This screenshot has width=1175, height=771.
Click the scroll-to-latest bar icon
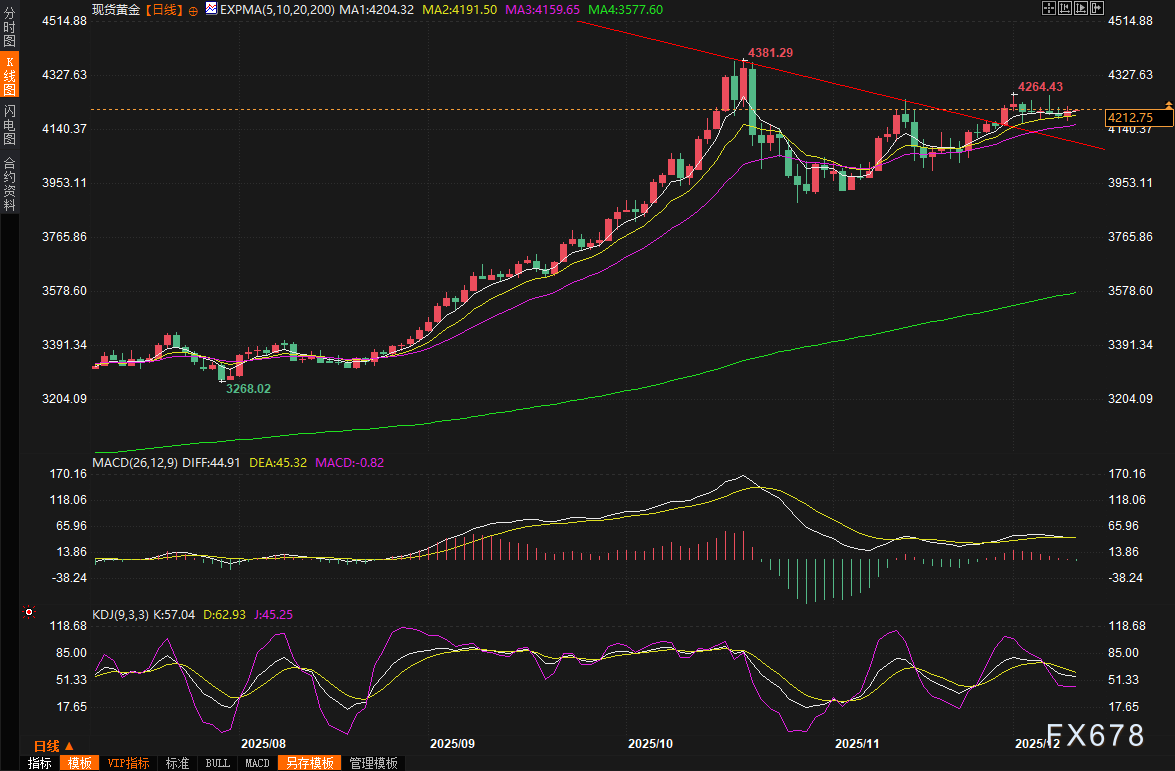coord(1097,9)
